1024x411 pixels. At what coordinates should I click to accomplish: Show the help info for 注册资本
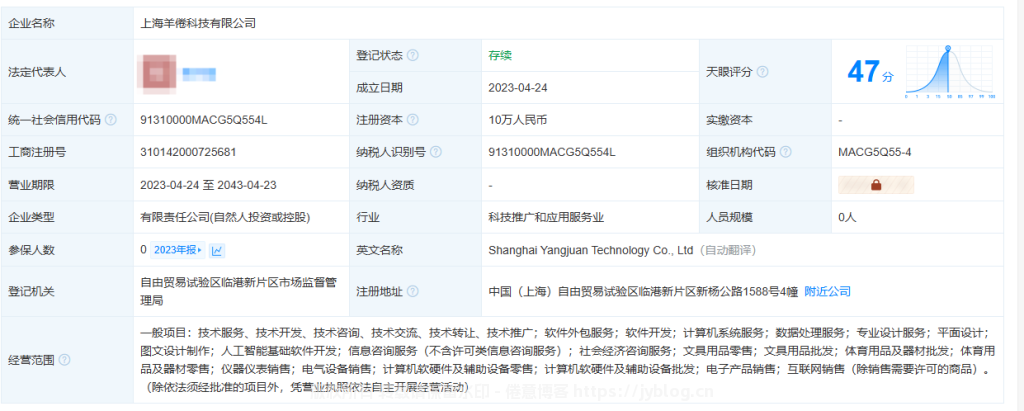coord(413,120)
